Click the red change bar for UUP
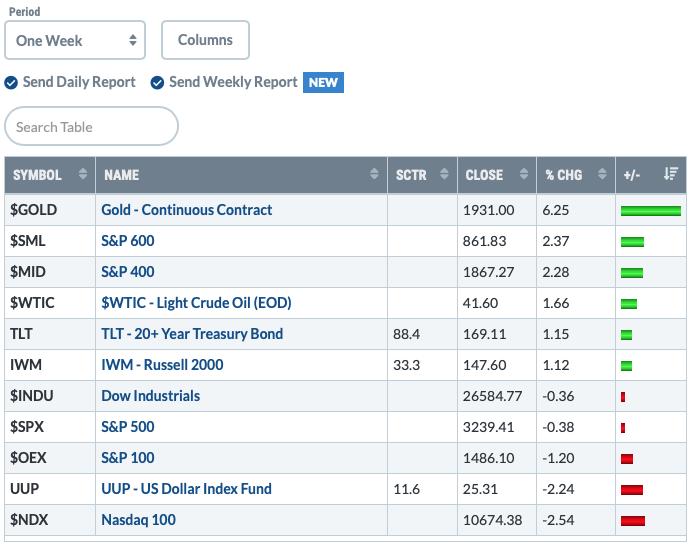 tap(632, 490)
